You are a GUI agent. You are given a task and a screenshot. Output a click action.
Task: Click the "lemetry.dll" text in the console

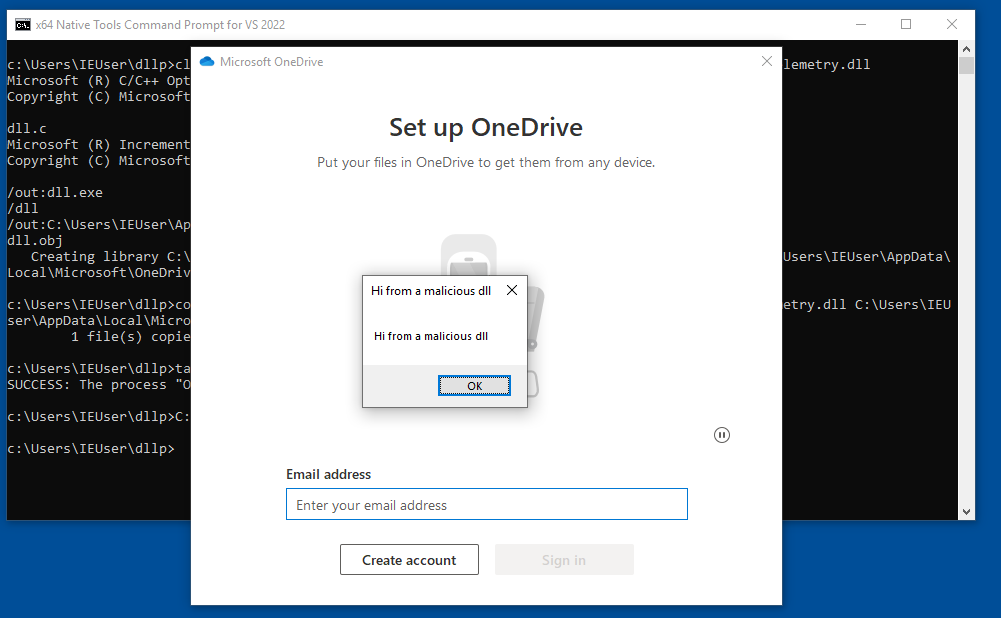tap(827, 64)
